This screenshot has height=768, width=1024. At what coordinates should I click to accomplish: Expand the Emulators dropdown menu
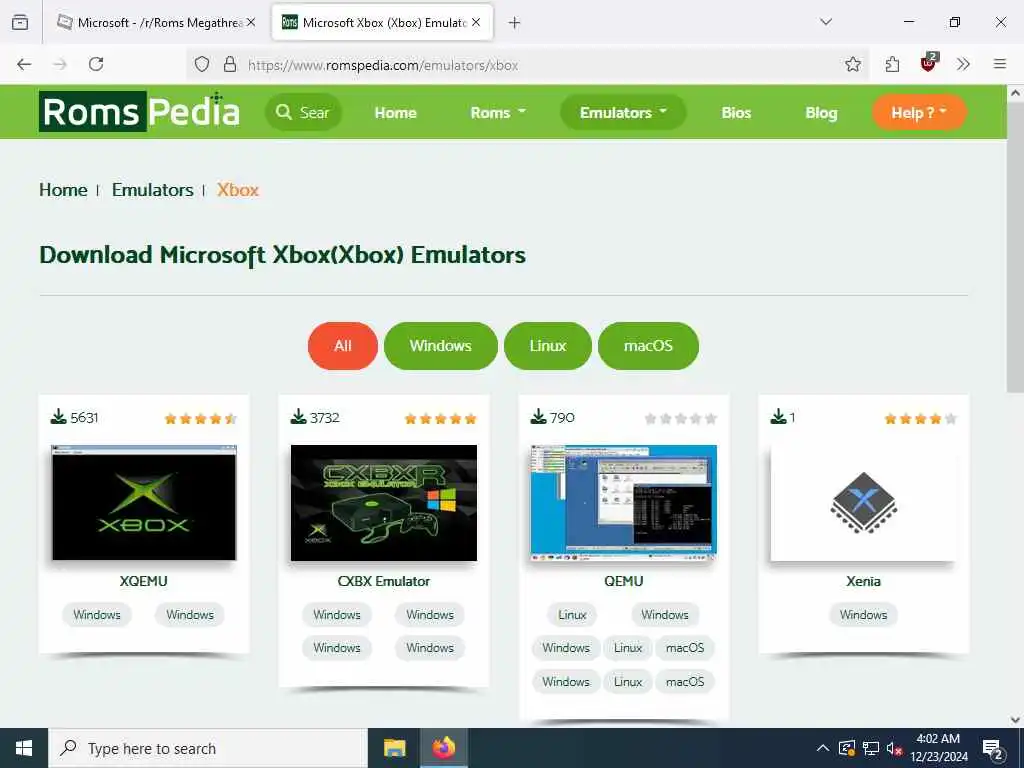[623, 112]
